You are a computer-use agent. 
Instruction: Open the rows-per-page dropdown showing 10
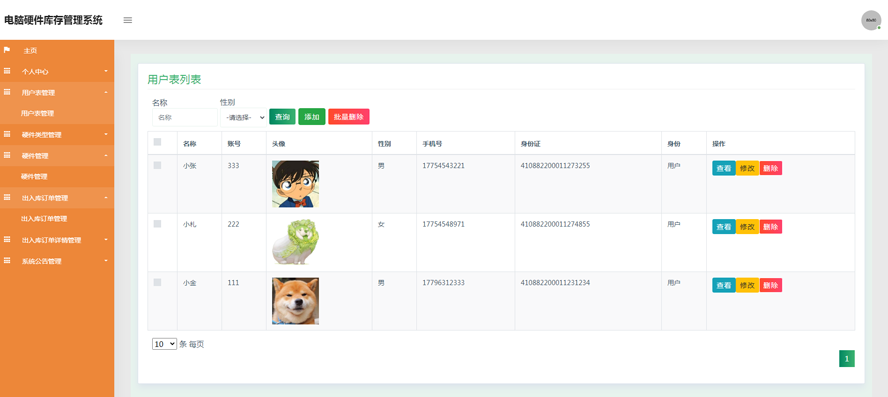(x=164, y=344)
